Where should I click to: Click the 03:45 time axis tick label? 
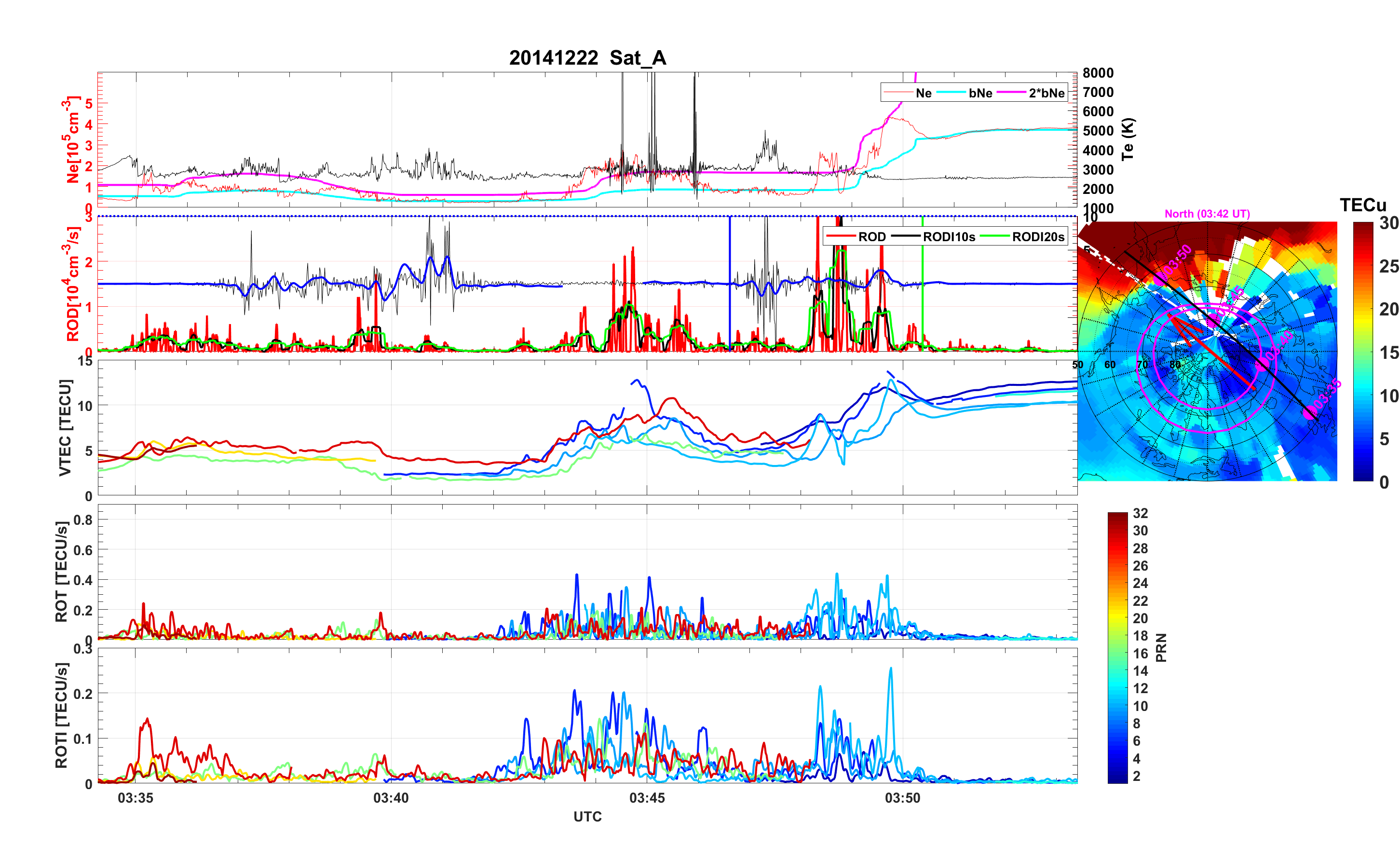pos(647,797)
